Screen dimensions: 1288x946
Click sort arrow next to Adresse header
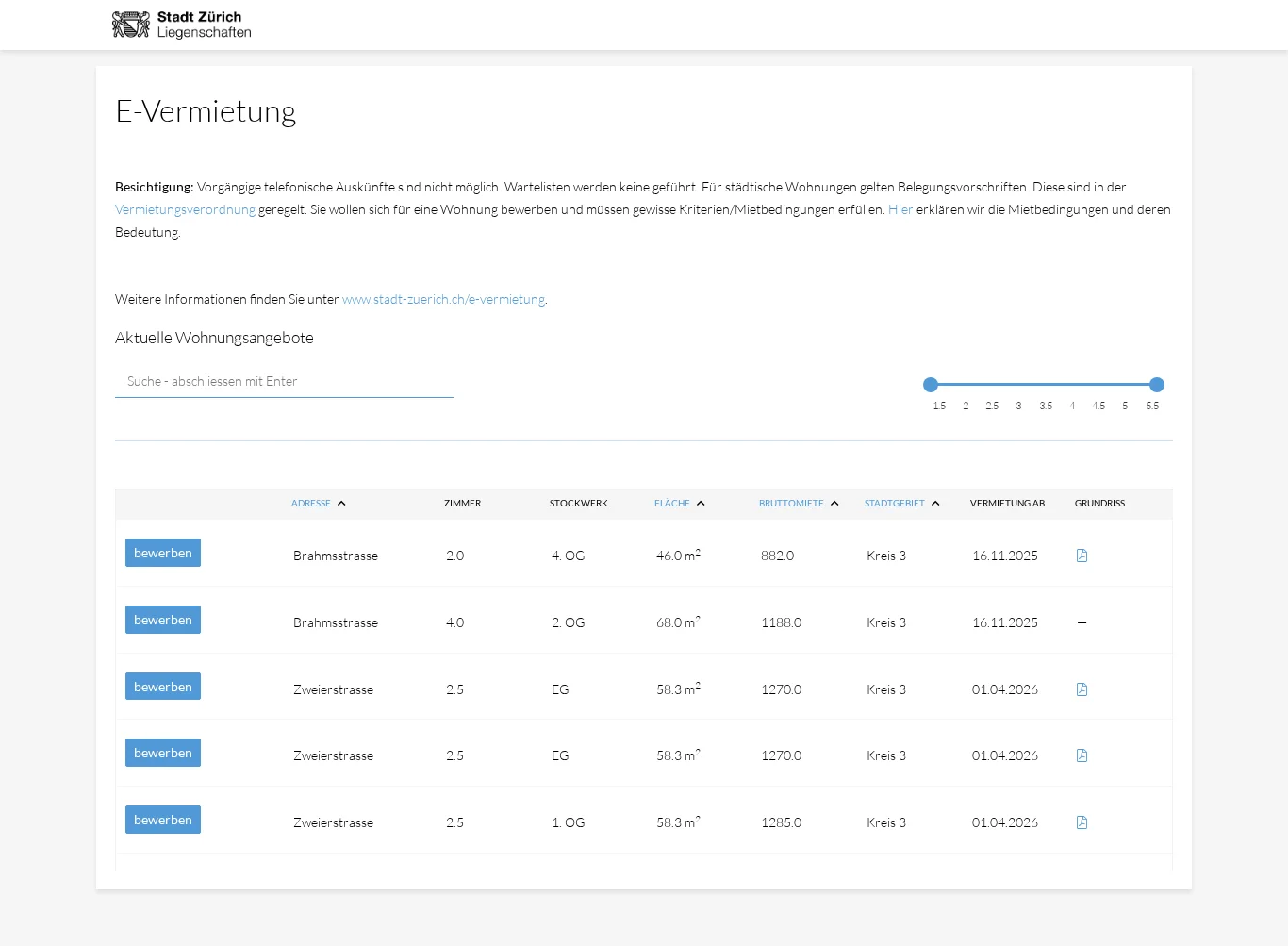pos(341,504)
